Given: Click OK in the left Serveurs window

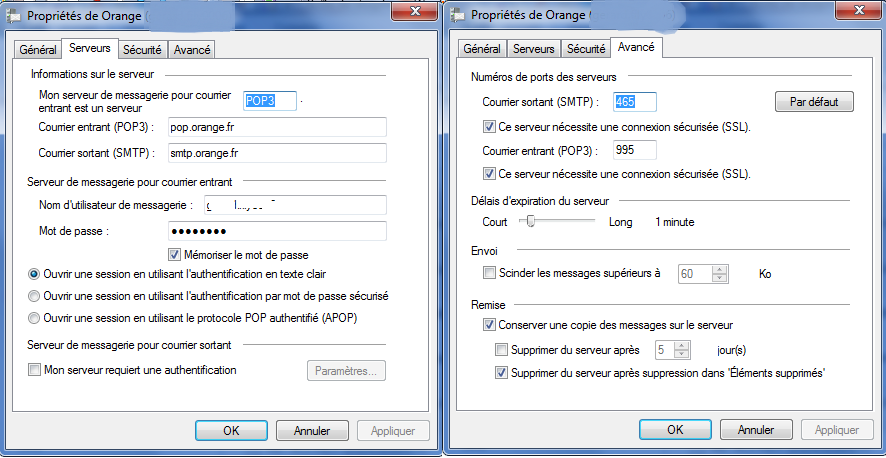Looking at the screenshot, I should 231,430.
